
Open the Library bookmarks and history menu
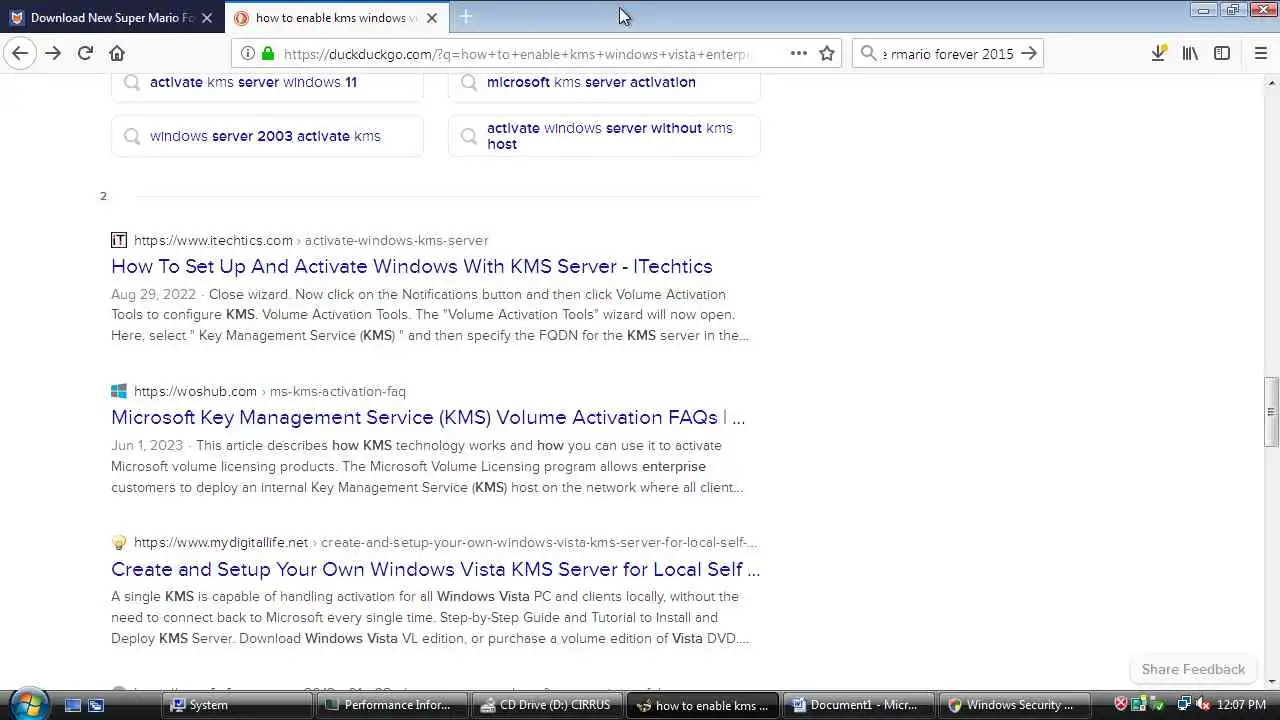(1190, 54)
